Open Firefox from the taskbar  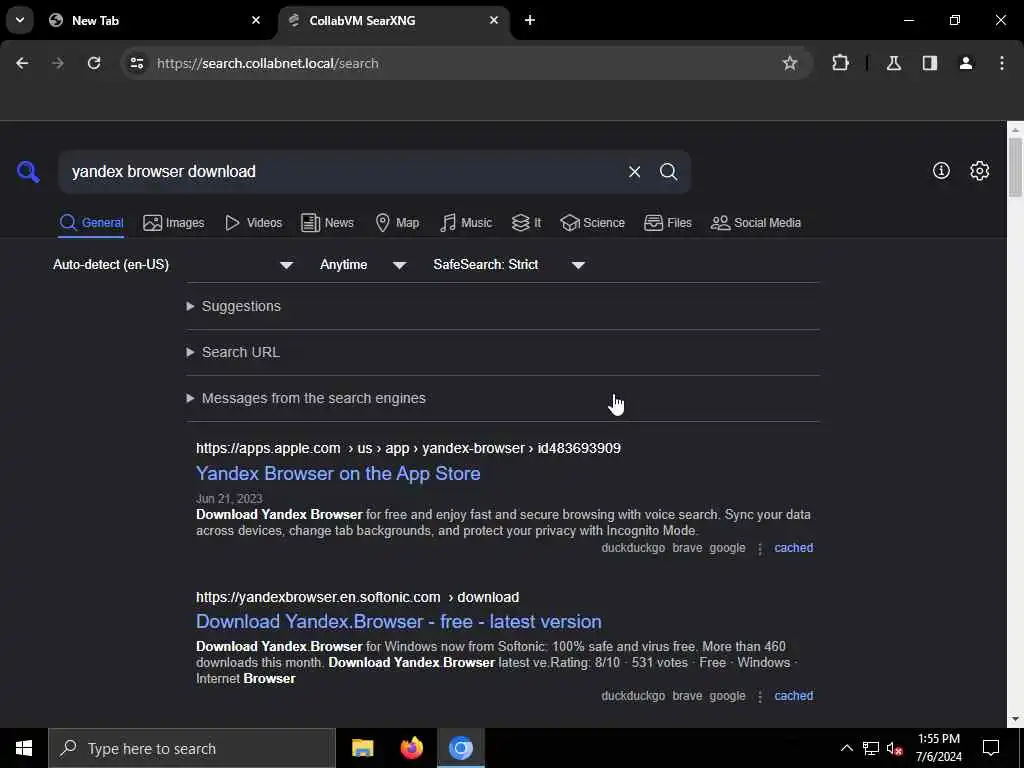tap(411, 748)
